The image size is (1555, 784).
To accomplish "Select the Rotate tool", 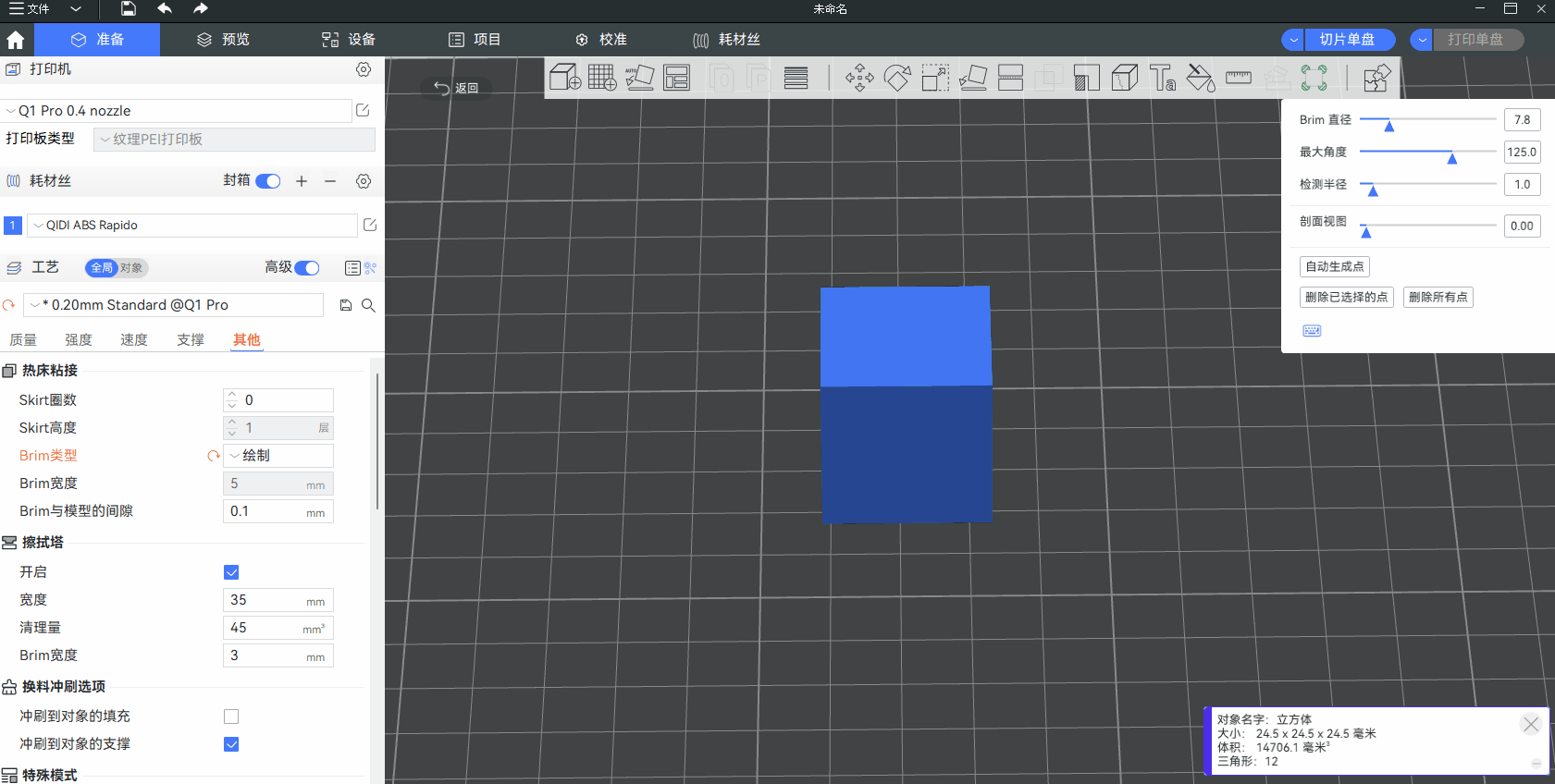I will tap(897, 78).
